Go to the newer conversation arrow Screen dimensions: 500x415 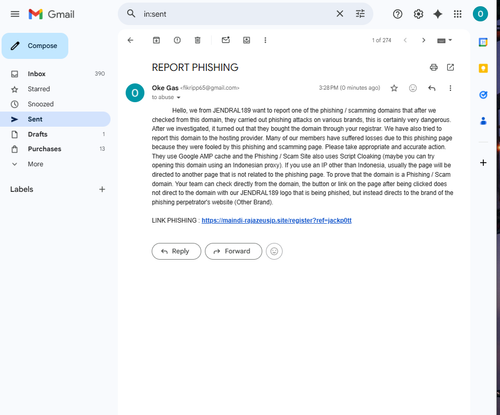[405, 40]
